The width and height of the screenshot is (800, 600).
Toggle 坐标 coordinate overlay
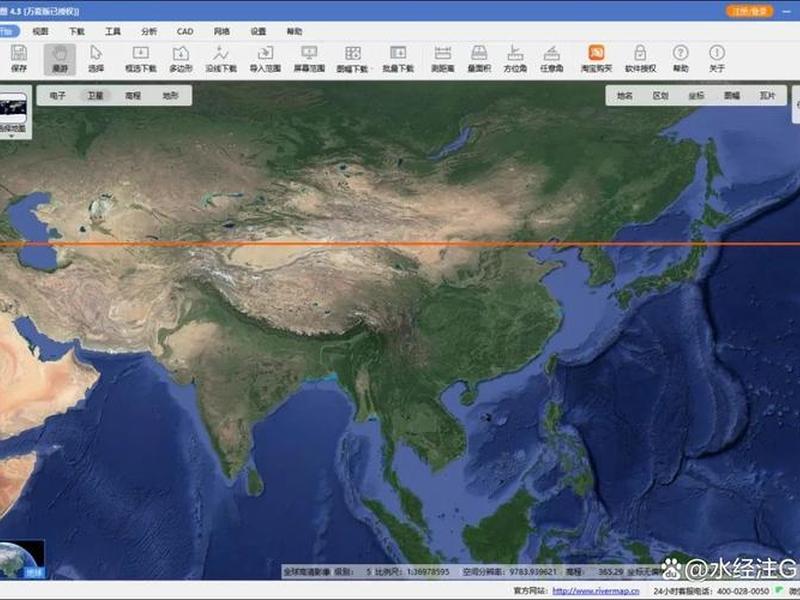pos(696,95)
